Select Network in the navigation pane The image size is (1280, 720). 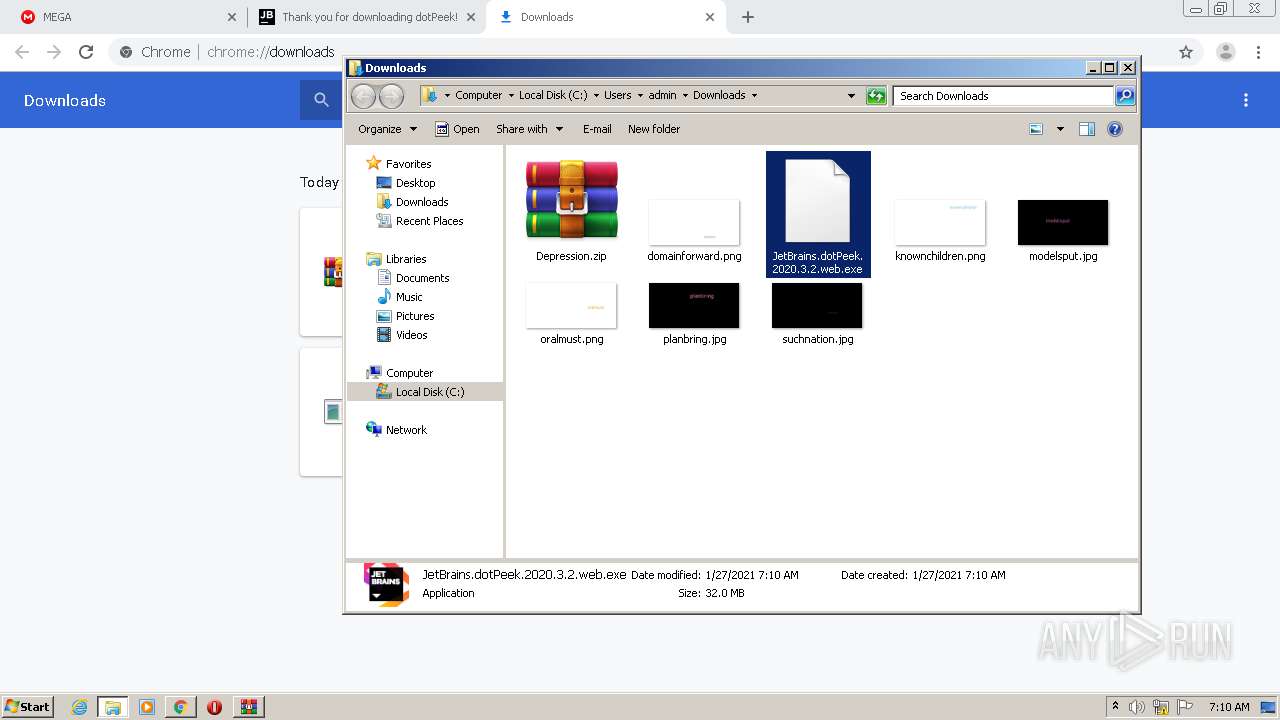click(x=397, y=430)
